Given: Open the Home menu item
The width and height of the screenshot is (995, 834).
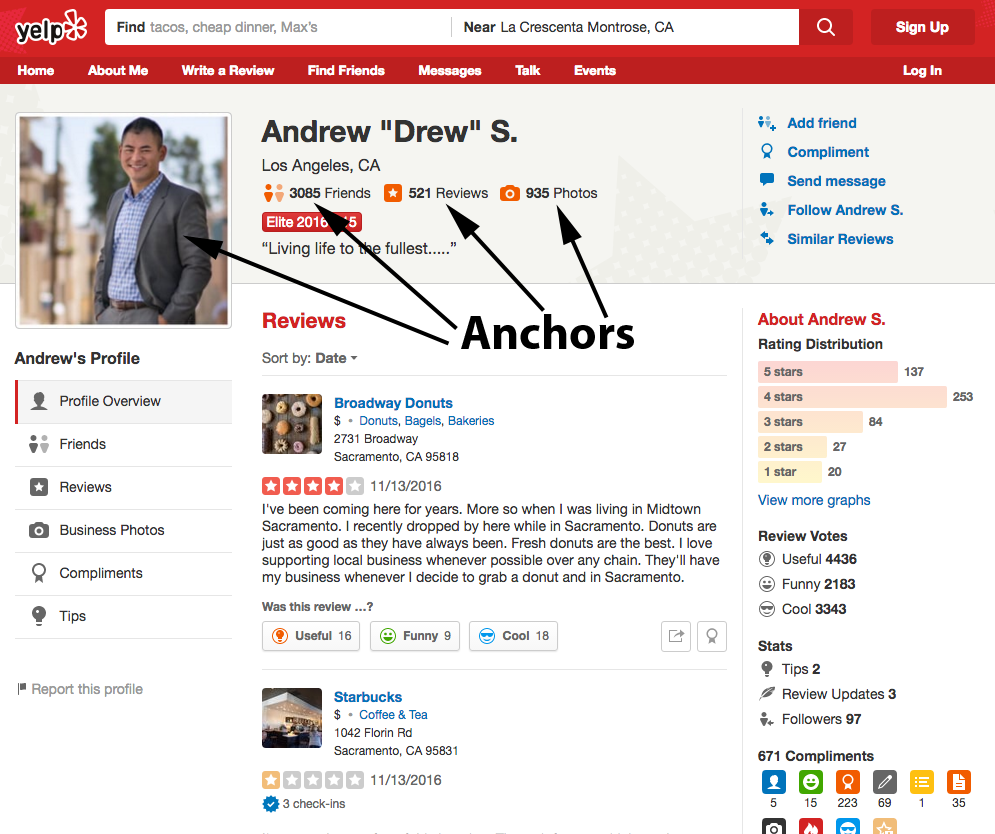Looking at the screenshot, I should (x=36, y=70).
